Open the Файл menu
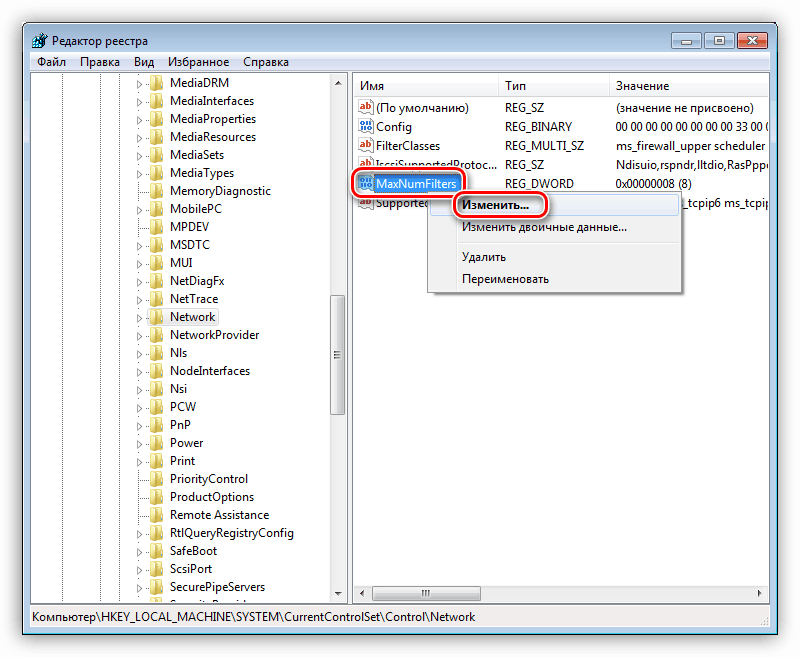 (52, 62)
